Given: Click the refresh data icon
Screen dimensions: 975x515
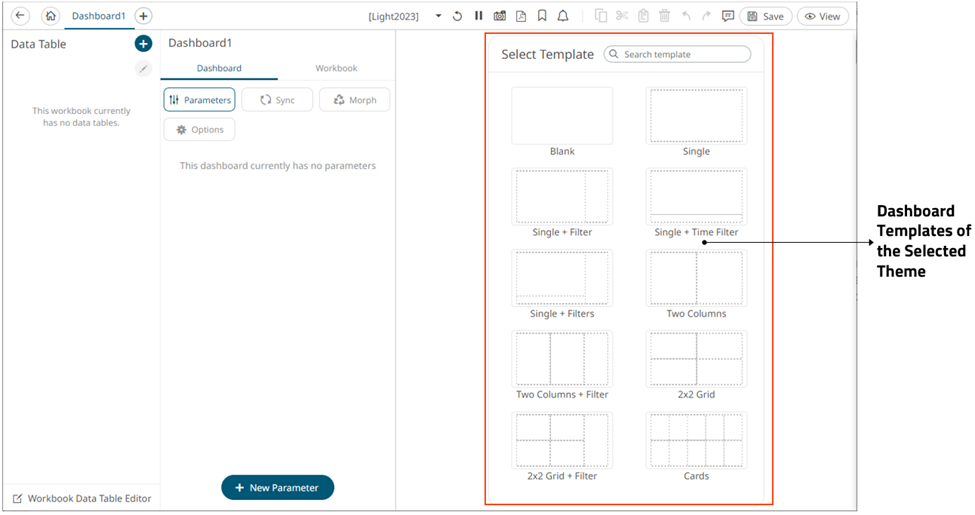Looking at the screenshot, I should [x=458, y=16].
